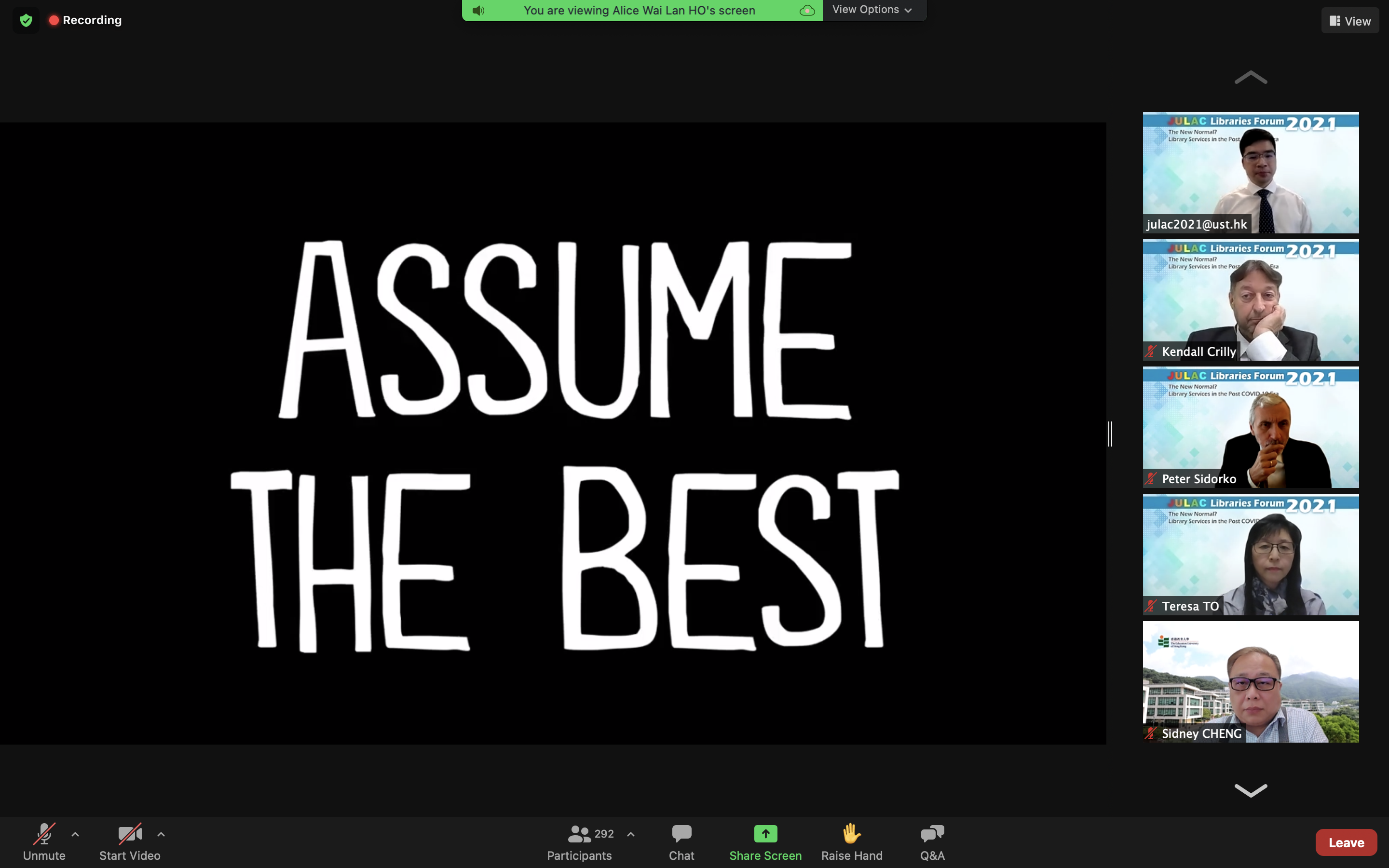This screenshot has height=868, width=1389.
Task: Click the Raise Hand icon
Action: (851, 834)
